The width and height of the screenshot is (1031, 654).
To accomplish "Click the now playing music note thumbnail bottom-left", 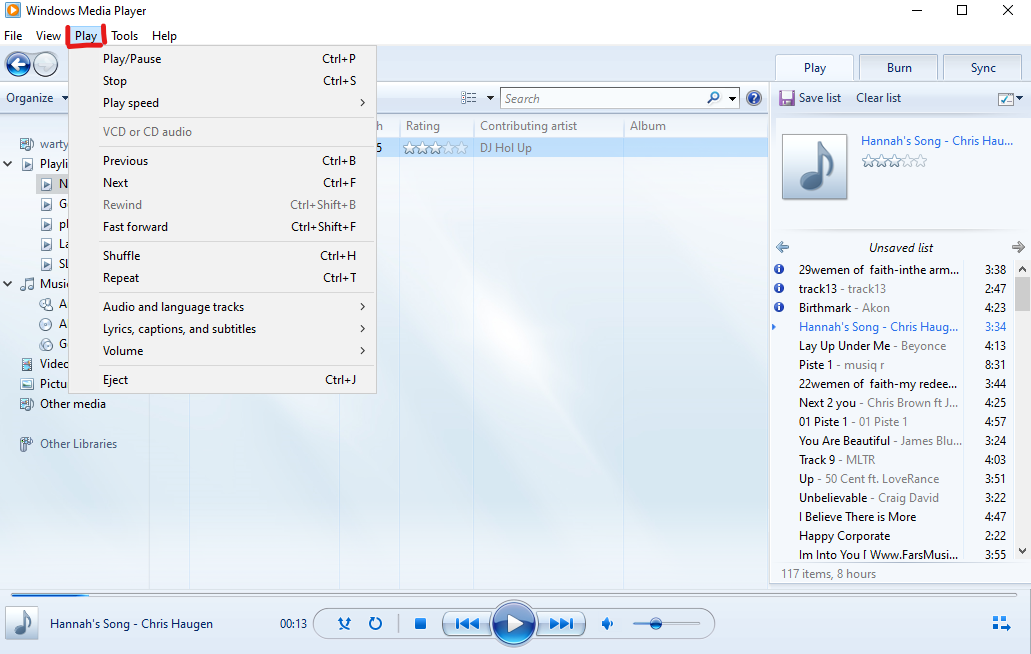I will click(22, 623).
